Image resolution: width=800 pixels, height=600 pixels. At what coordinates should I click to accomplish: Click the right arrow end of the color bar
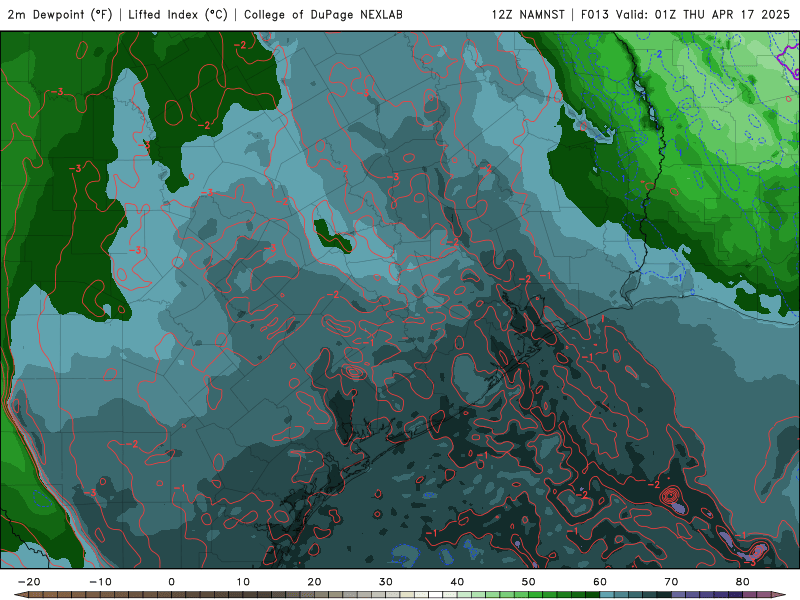pyautogui.click(x=779, y=594)
